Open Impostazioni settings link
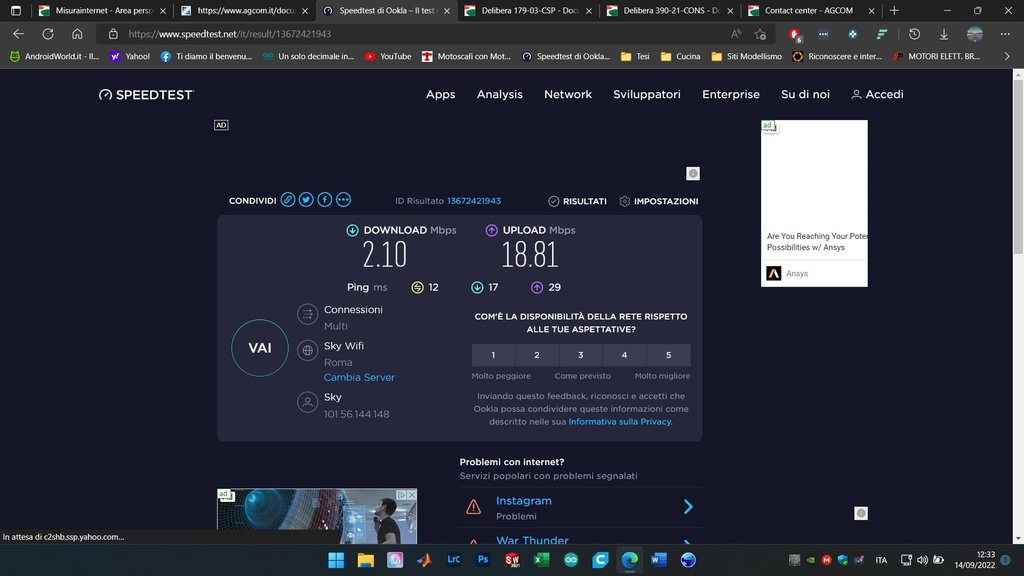The image size is (1024, 576). click(x=658, y=201)
